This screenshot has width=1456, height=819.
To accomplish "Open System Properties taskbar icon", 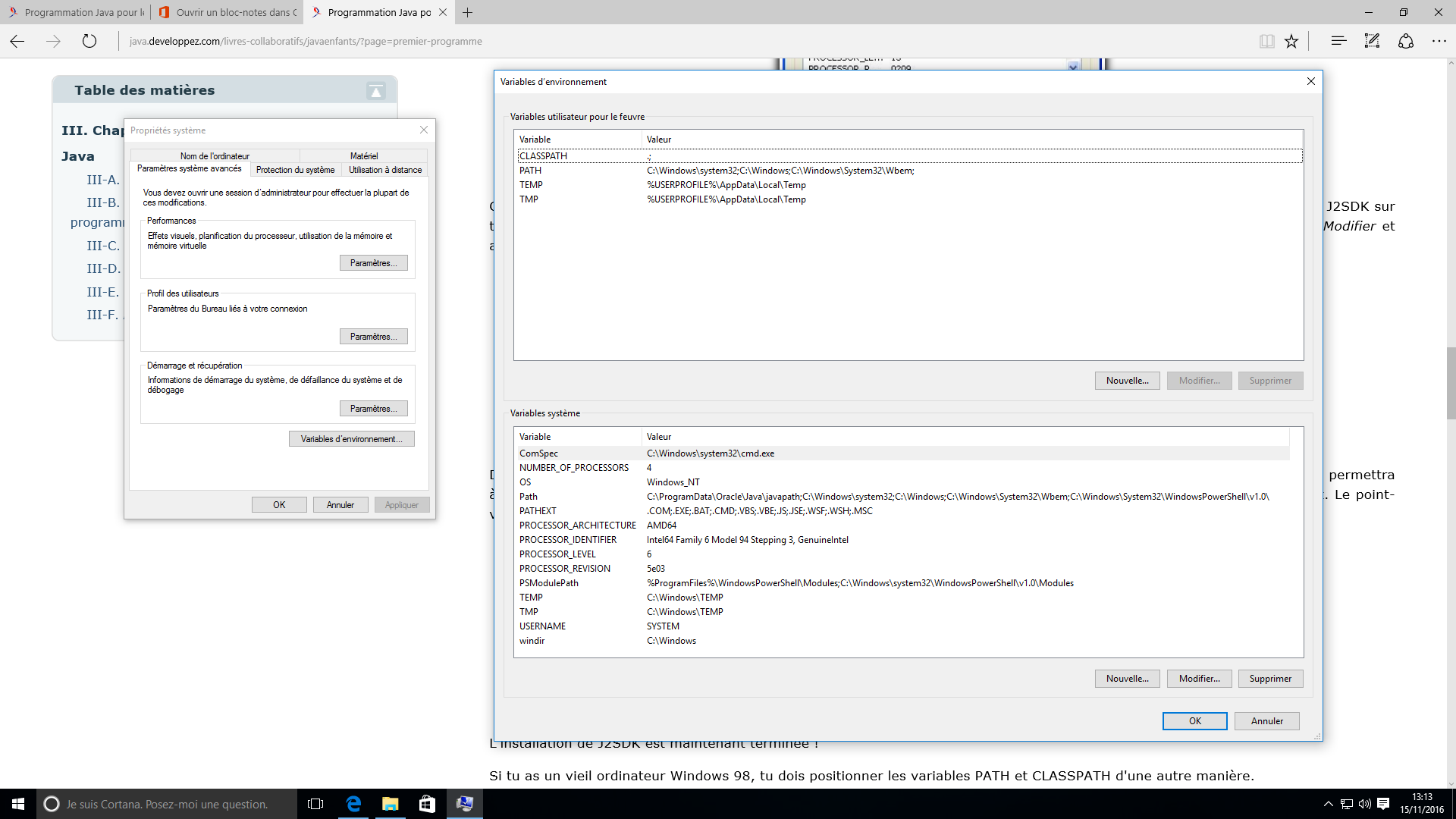I will [x=464, y=804].
